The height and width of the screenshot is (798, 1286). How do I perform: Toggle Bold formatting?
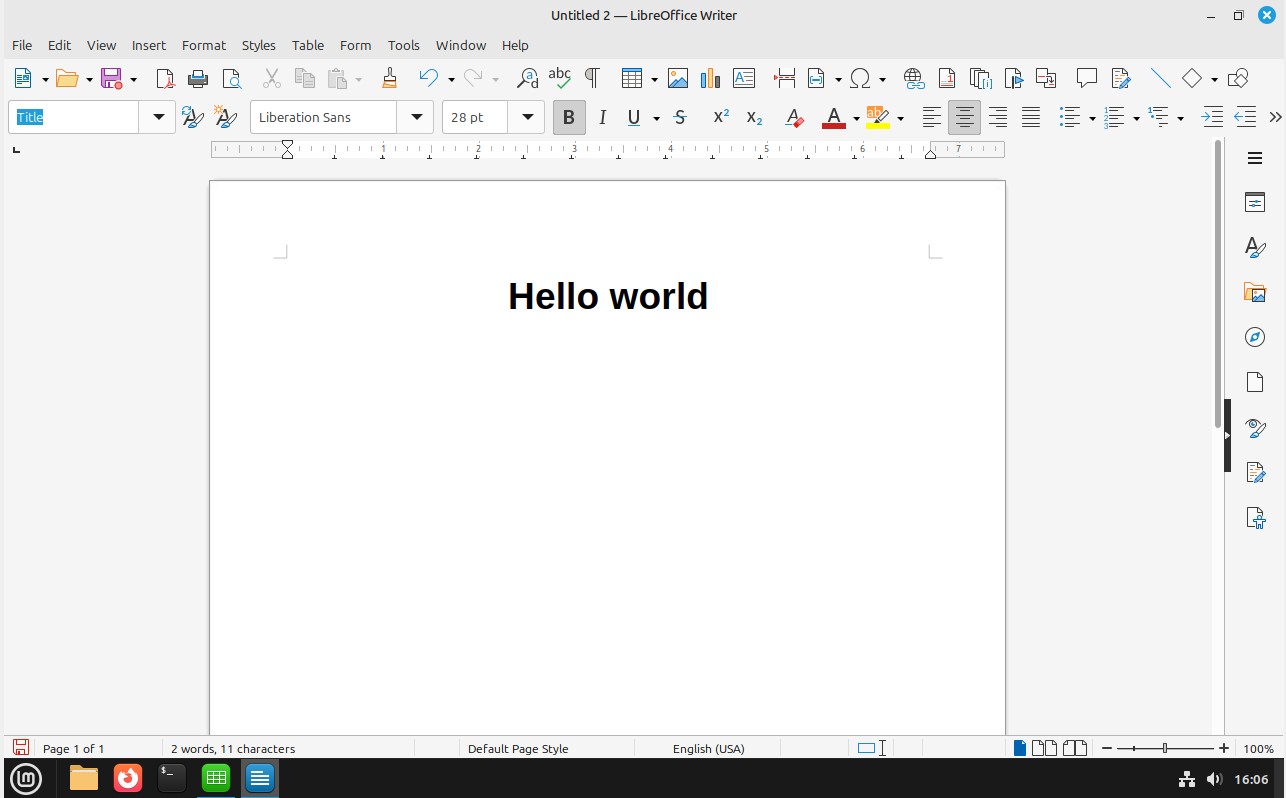(569, 117)
